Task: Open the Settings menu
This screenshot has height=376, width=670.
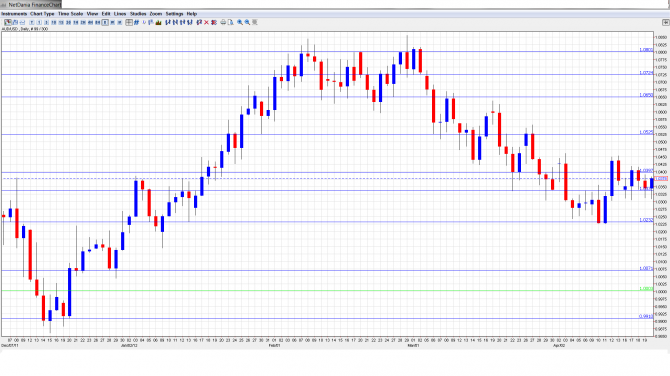Action: coord(174,14)
